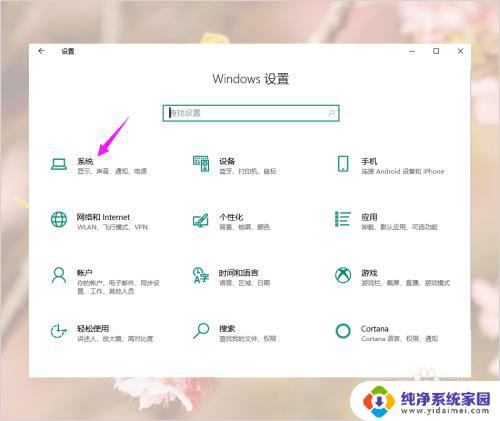Select the 个性化 title text

(231, 217)
